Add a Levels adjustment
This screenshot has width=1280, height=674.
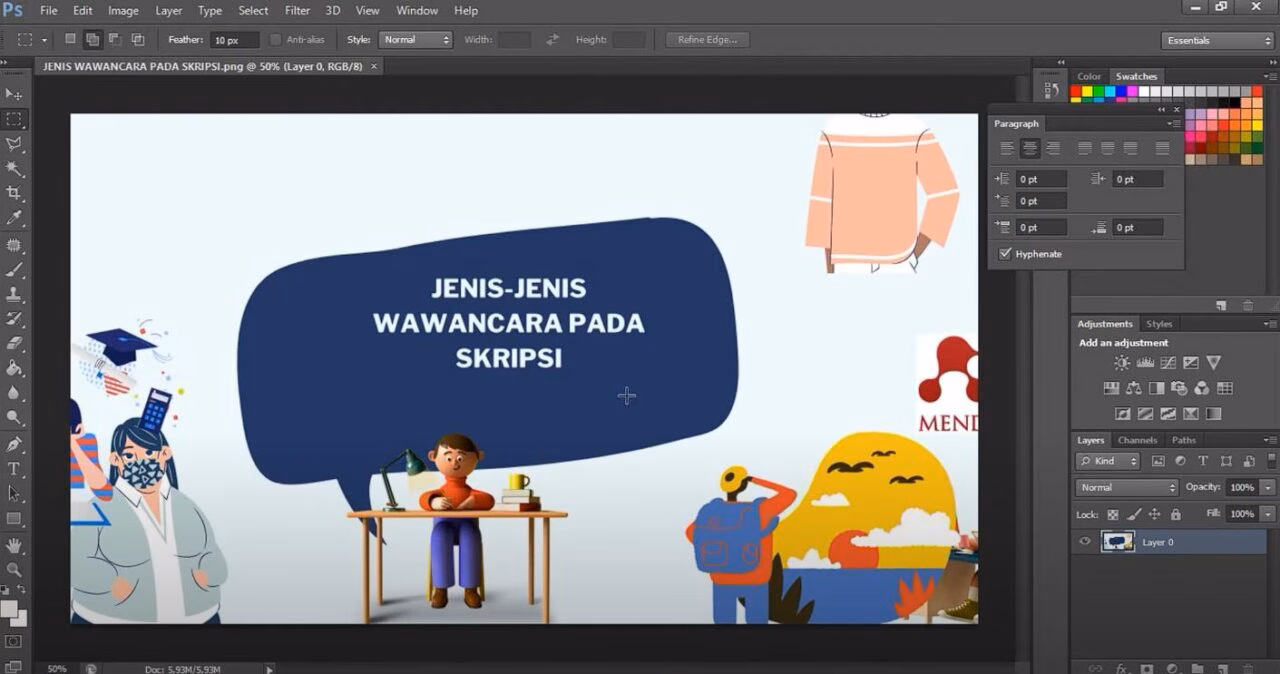(x=1146, y=363)
